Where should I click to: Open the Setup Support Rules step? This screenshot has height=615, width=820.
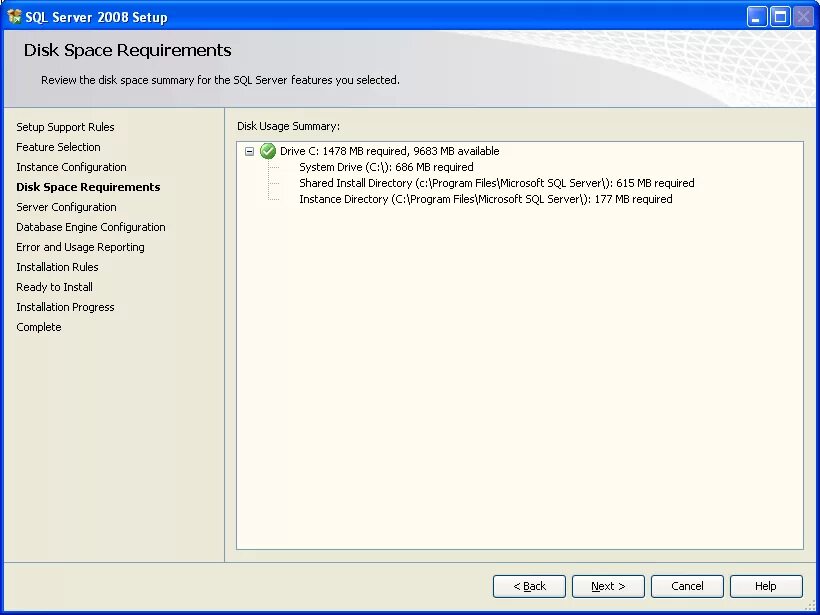65,127
